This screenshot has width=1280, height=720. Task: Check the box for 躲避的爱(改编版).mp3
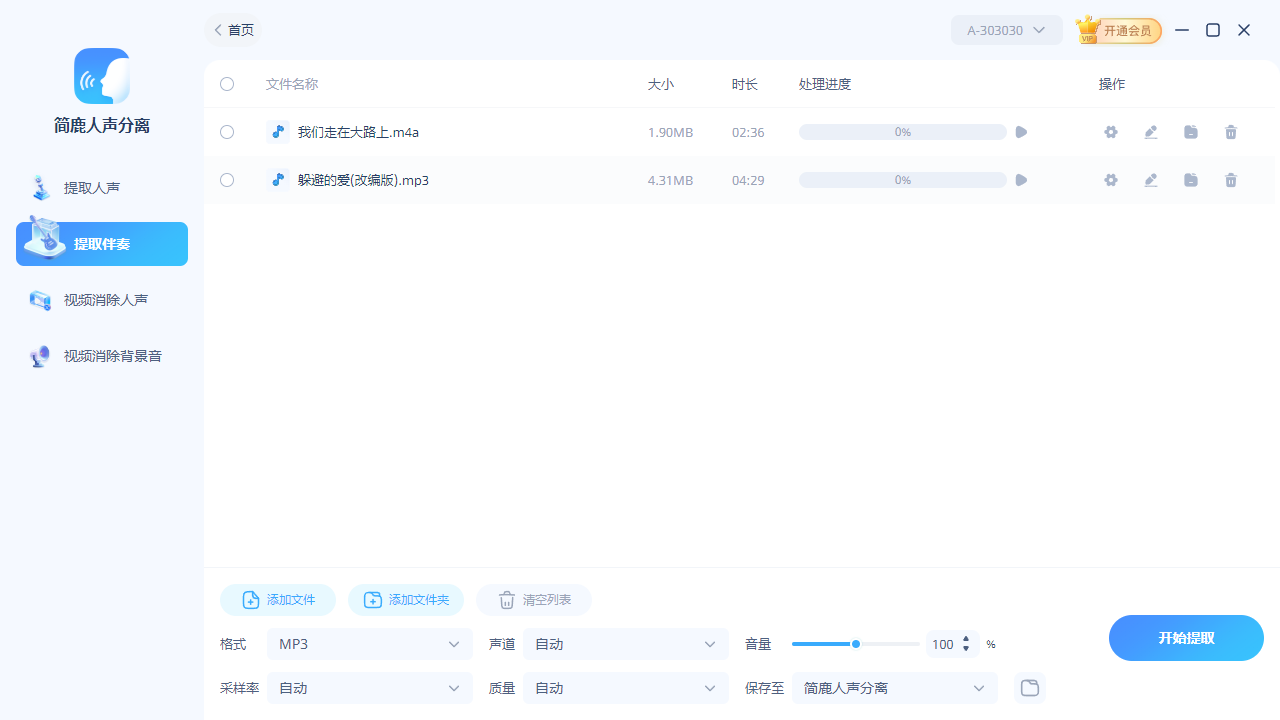pyautogui.click(x=227, y=180)
